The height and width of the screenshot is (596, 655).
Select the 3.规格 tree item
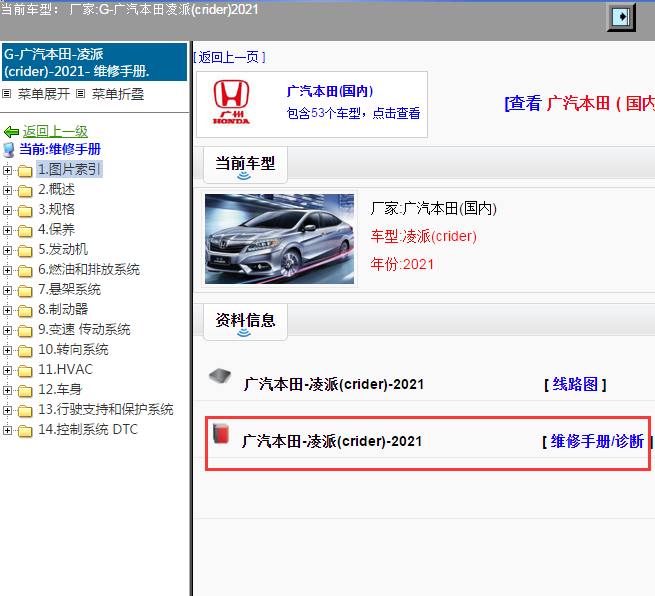[56, 209]
